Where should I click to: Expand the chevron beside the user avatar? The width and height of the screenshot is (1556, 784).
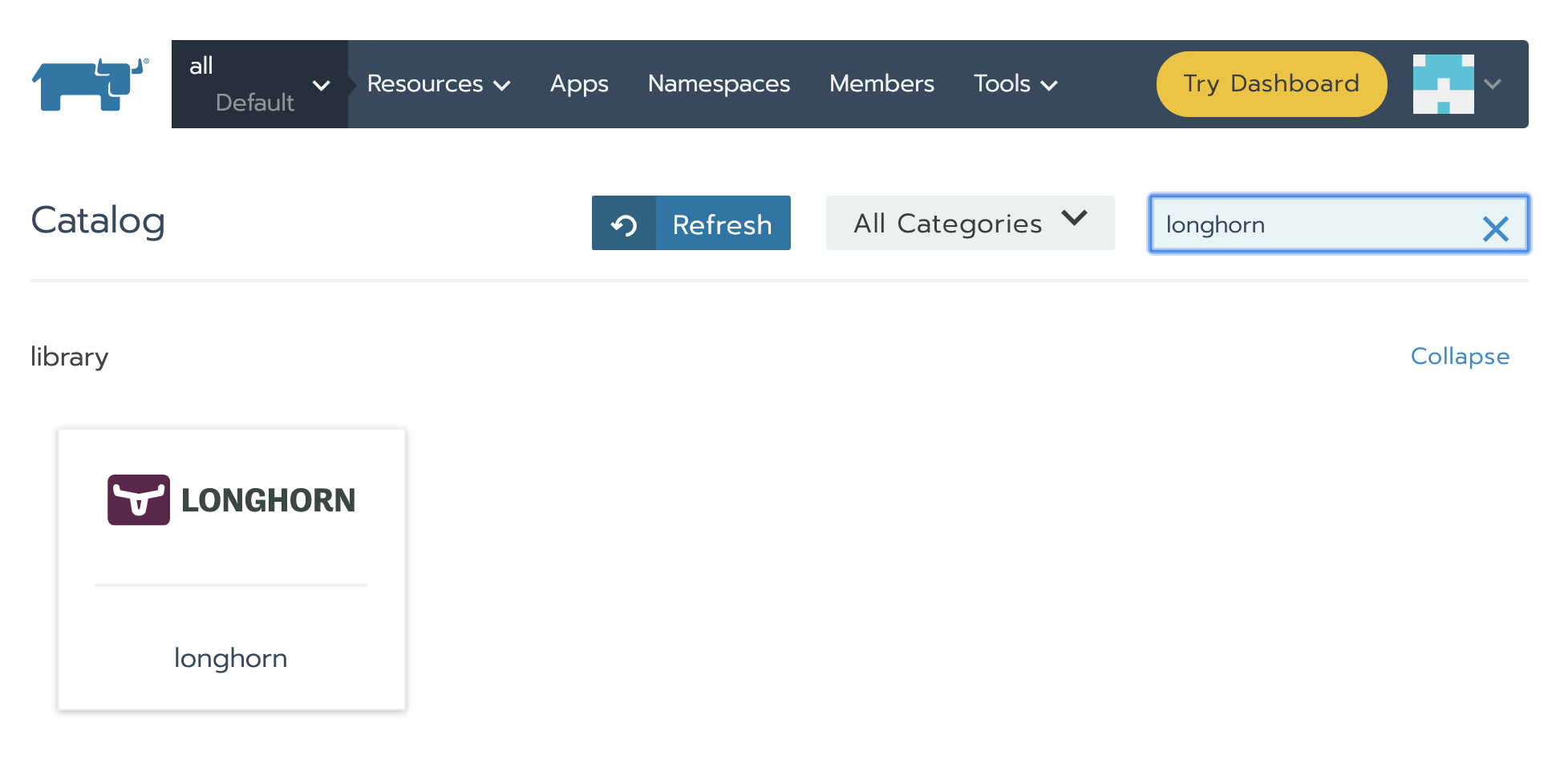coord(1493,84)
